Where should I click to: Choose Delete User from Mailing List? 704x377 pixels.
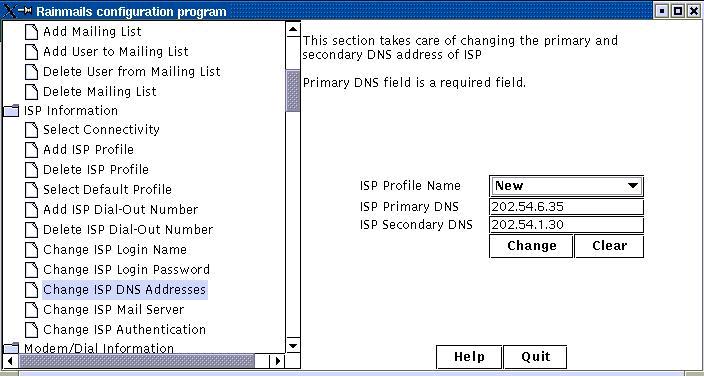pyautogui.click(x=132, y=72)
